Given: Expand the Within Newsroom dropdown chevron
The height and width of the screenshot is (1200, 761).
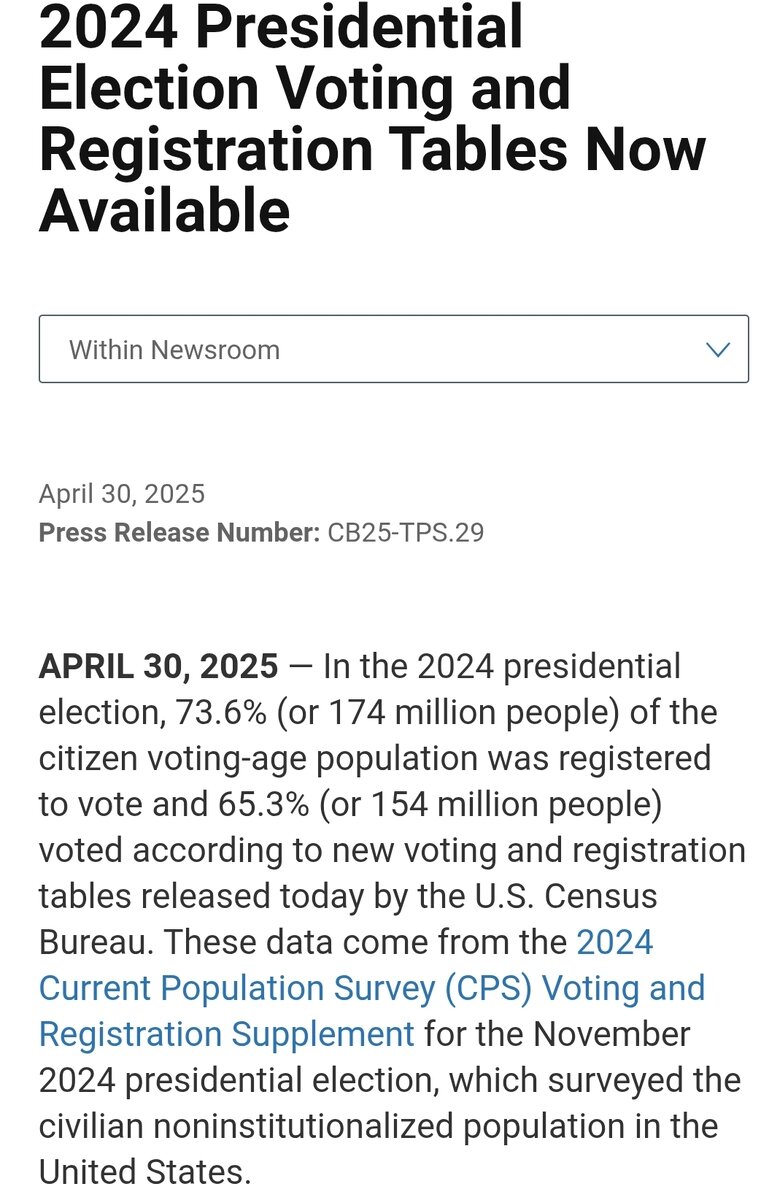Looking at the screenshot, I should click(717, 350).
